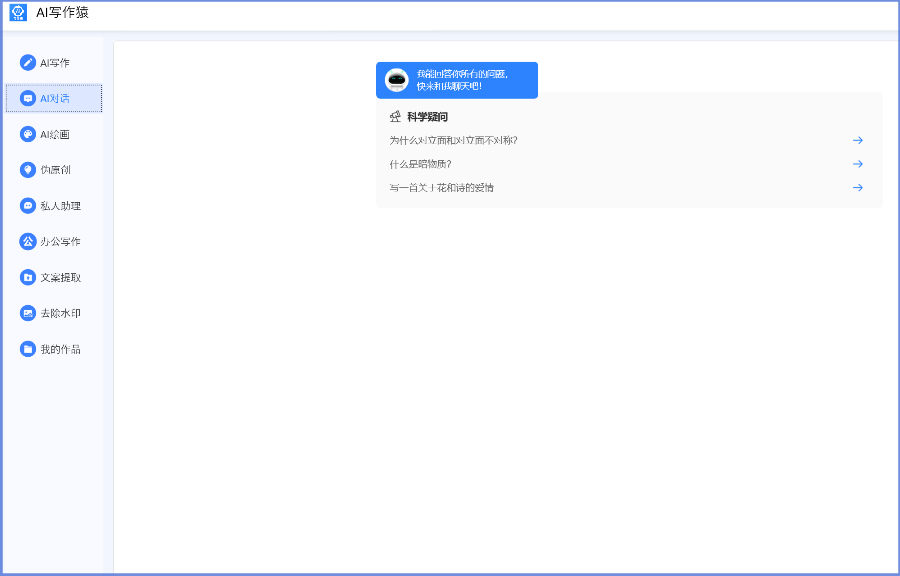900x576 pixels.
Task: Open 文案提取 via the folder icon
Action: click(28, 277)
